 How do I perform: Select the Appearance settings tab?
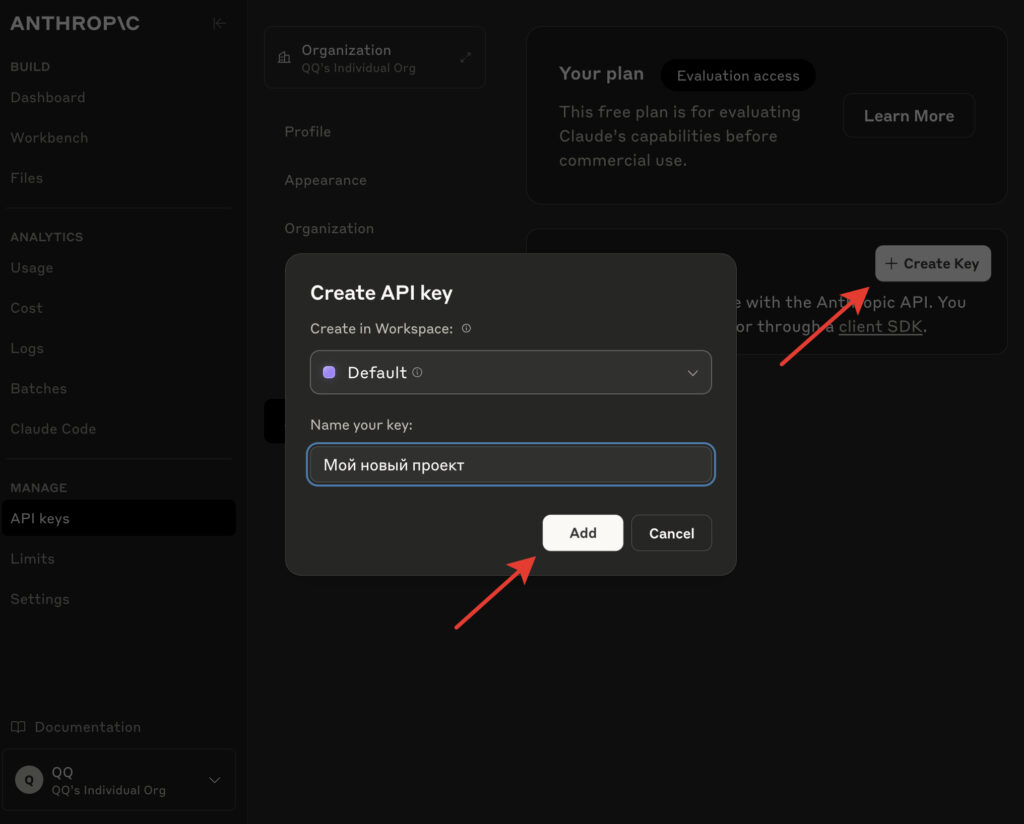pos(325,180)
